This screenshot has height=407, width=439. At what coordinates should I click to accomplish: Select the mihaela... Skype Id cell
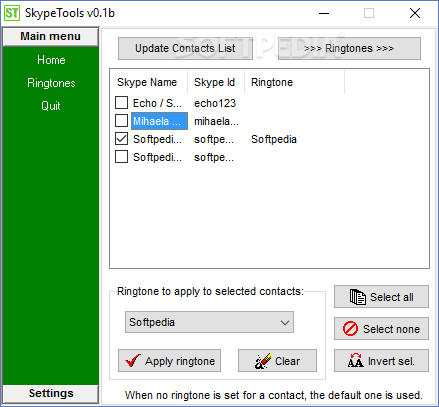pos(216,121)
